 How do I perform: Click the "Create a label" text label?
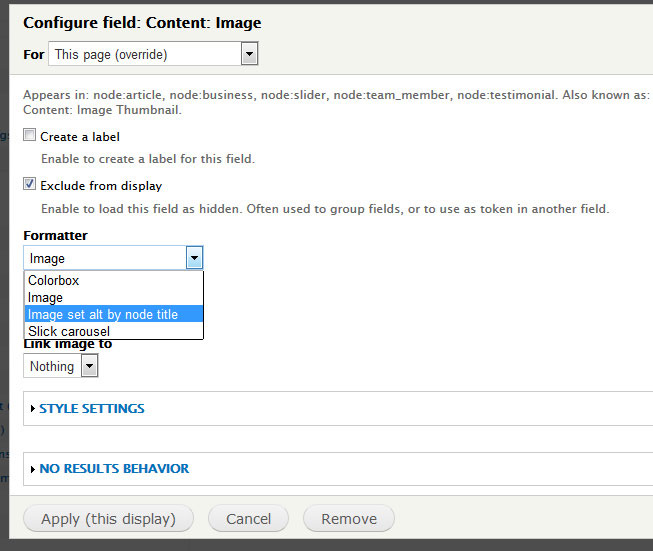pyautogui.click(x=80, y=136)
